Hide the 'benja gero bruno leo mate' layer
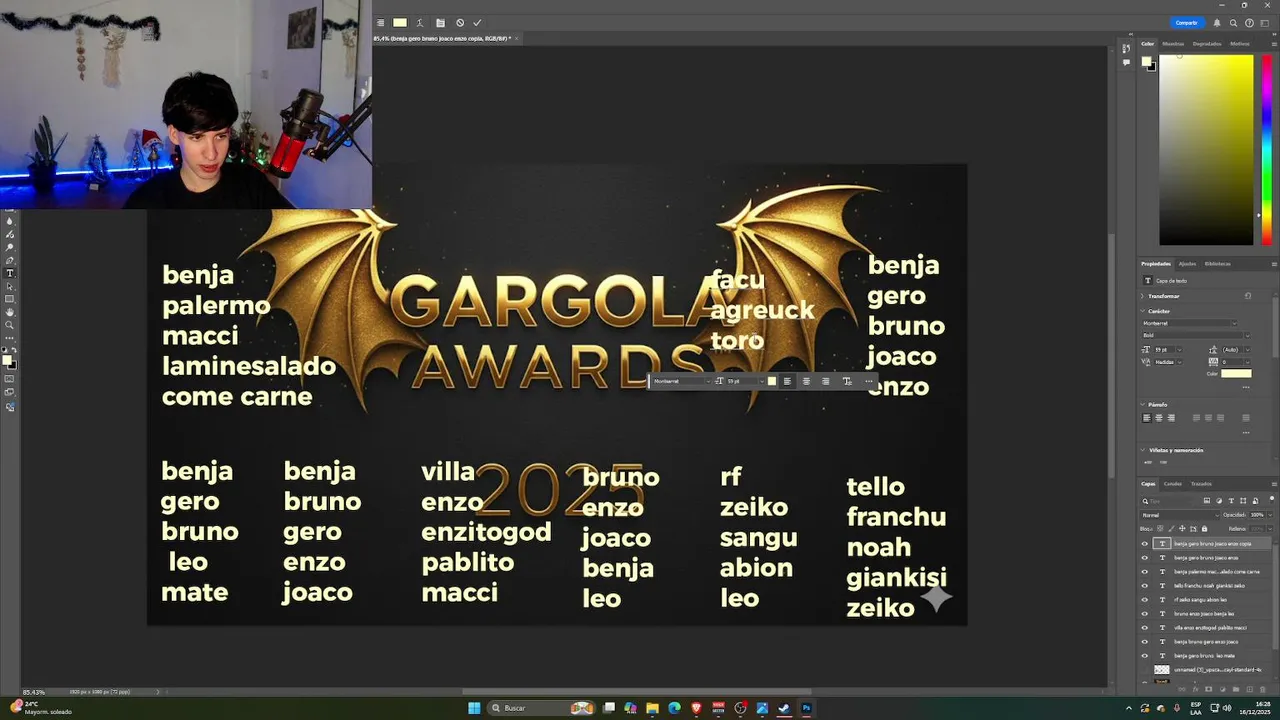 pyautogui.click(x=1145, y=656)
